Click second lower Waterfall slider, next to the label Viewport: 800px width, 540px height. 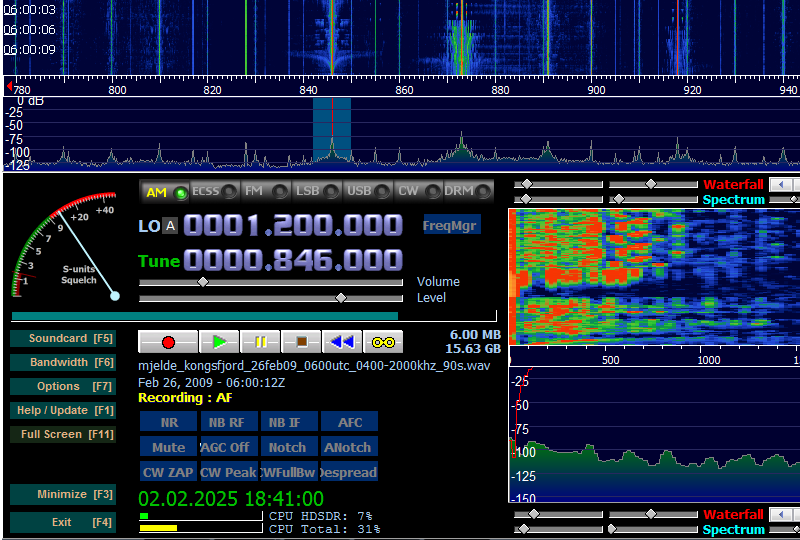pyautogui.click(x=651, y=514)
